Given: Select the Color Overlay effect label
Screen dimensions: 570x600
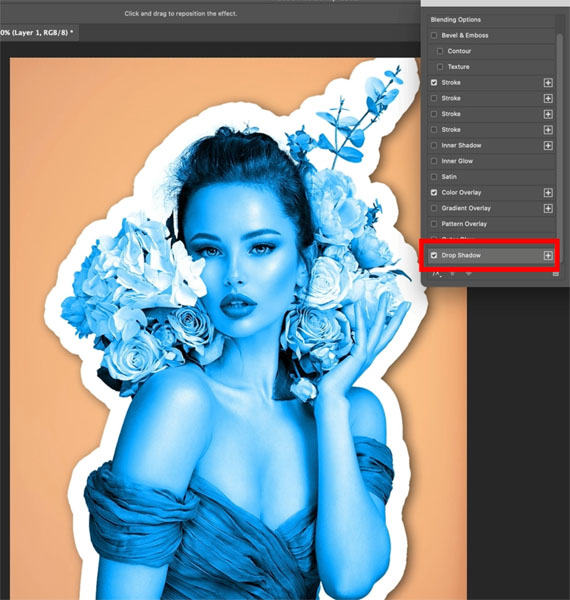Looking at the screenshot, I should [461, 192].
